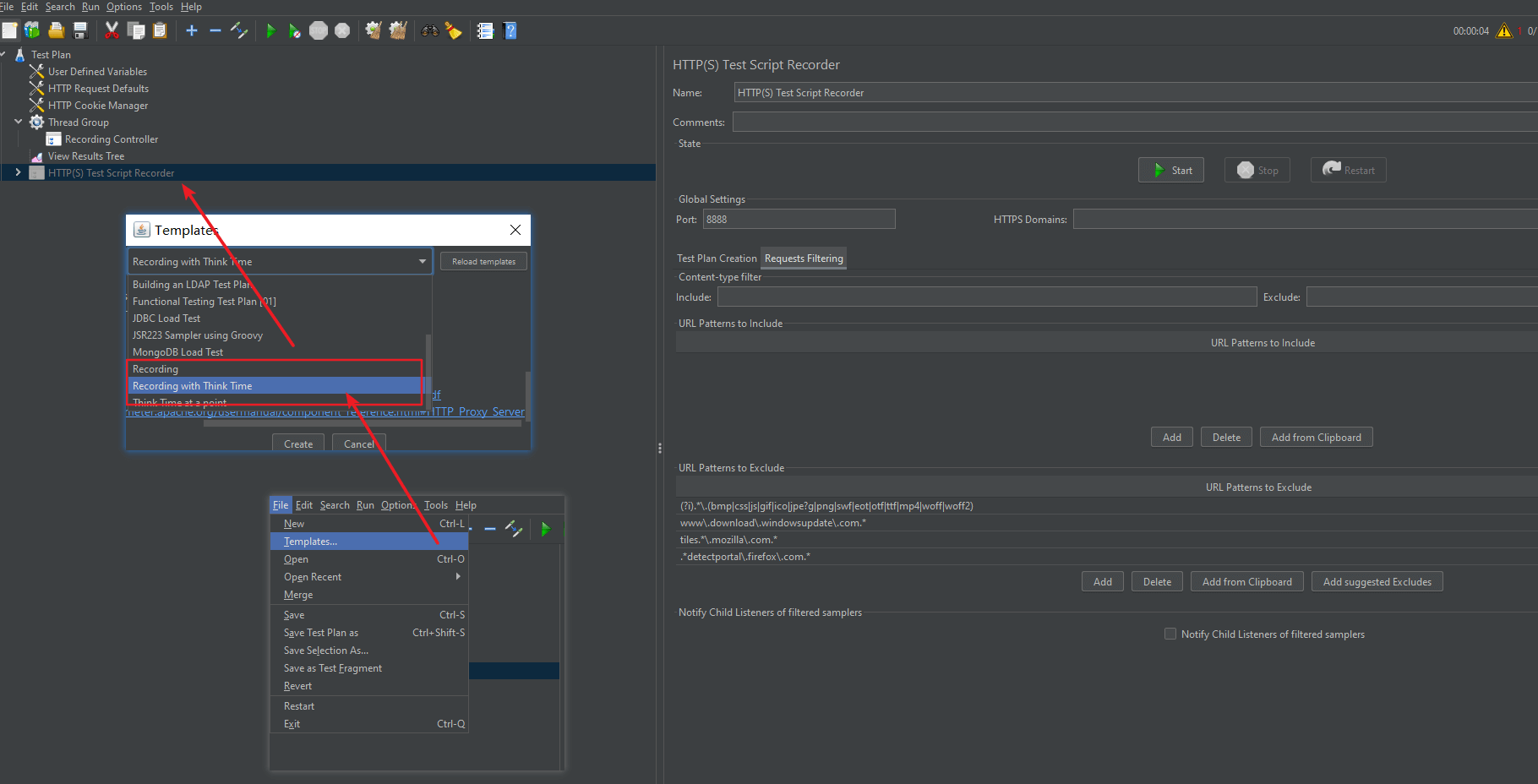This screenshot has height=784, width=1538.
Task: Click the Start no pauses toolbar icon
Action: 294,30
